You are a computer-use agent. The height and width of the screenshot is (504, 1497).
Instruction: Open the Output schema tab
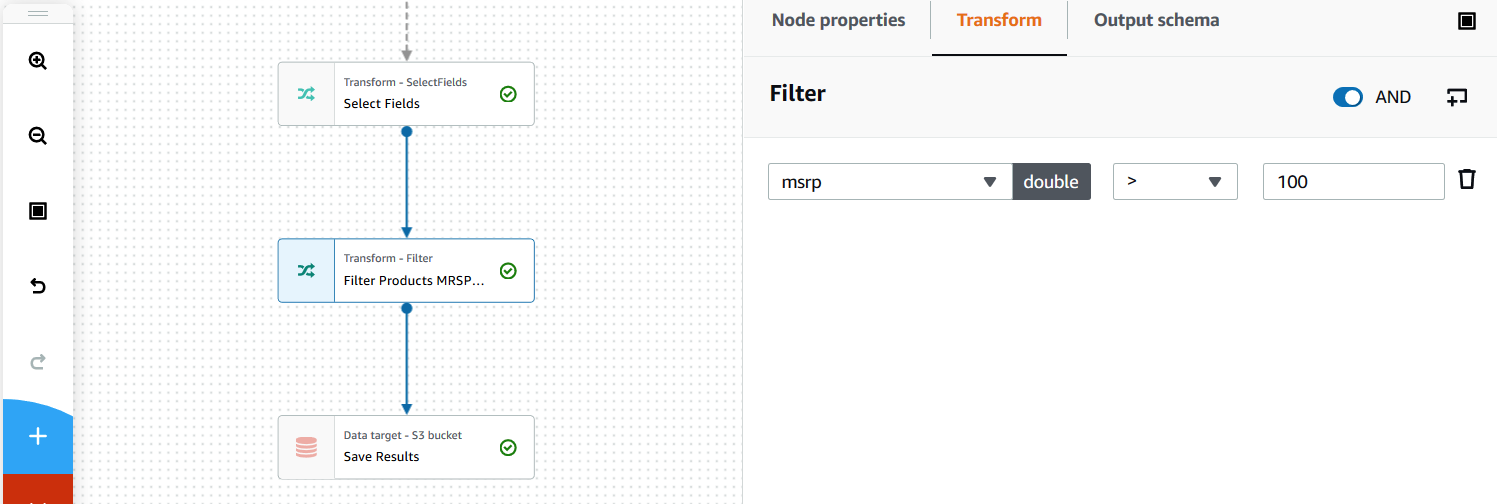pyautogui.click(x=1156, y=20)
